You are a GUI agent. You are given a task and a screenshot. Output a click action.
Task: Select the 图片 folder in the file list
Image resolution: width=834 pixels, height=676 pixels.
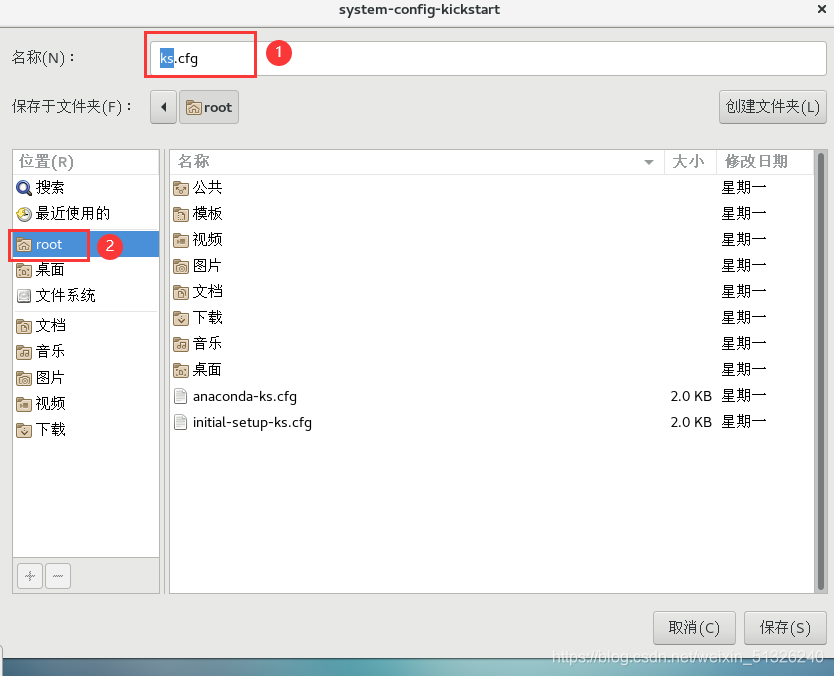click(492, 265)
